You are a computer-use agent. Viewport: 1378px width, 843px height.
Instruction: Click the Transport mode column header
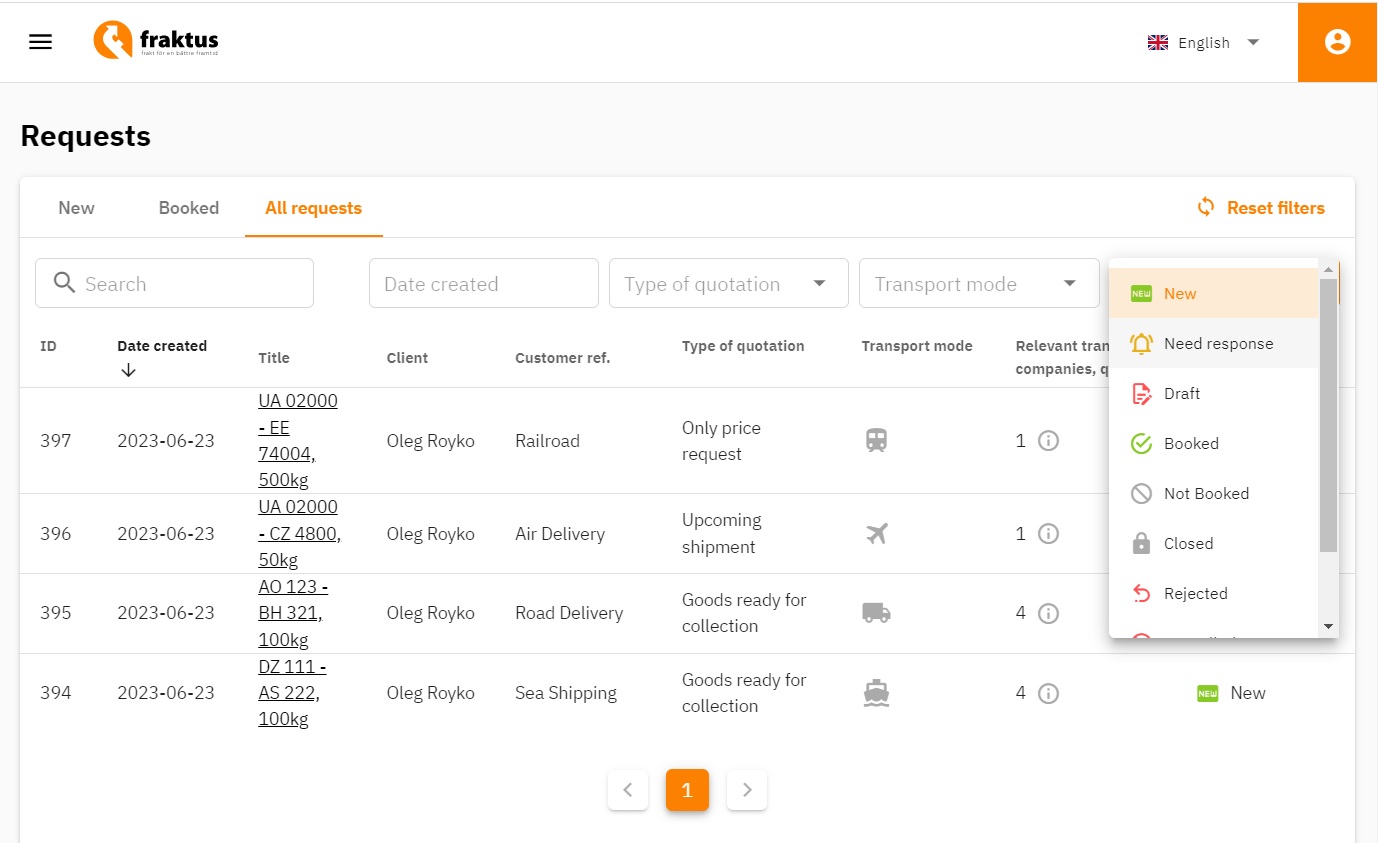coord(917,346)
